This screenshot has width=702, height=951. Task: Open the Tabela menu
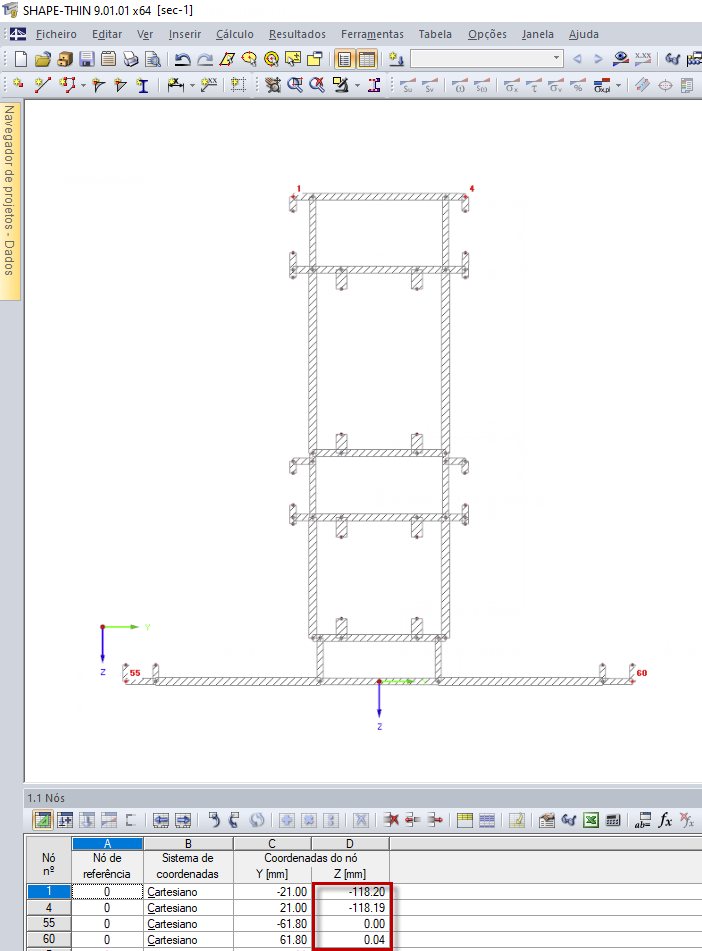click(435, 34)
